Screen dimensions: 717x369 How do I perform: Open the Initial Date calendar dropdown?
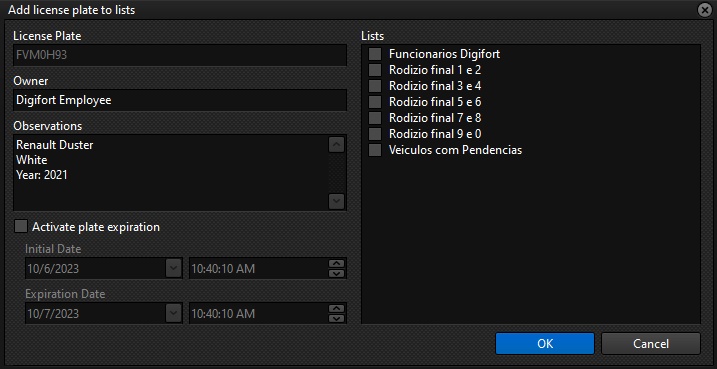(x=173, y=268)
